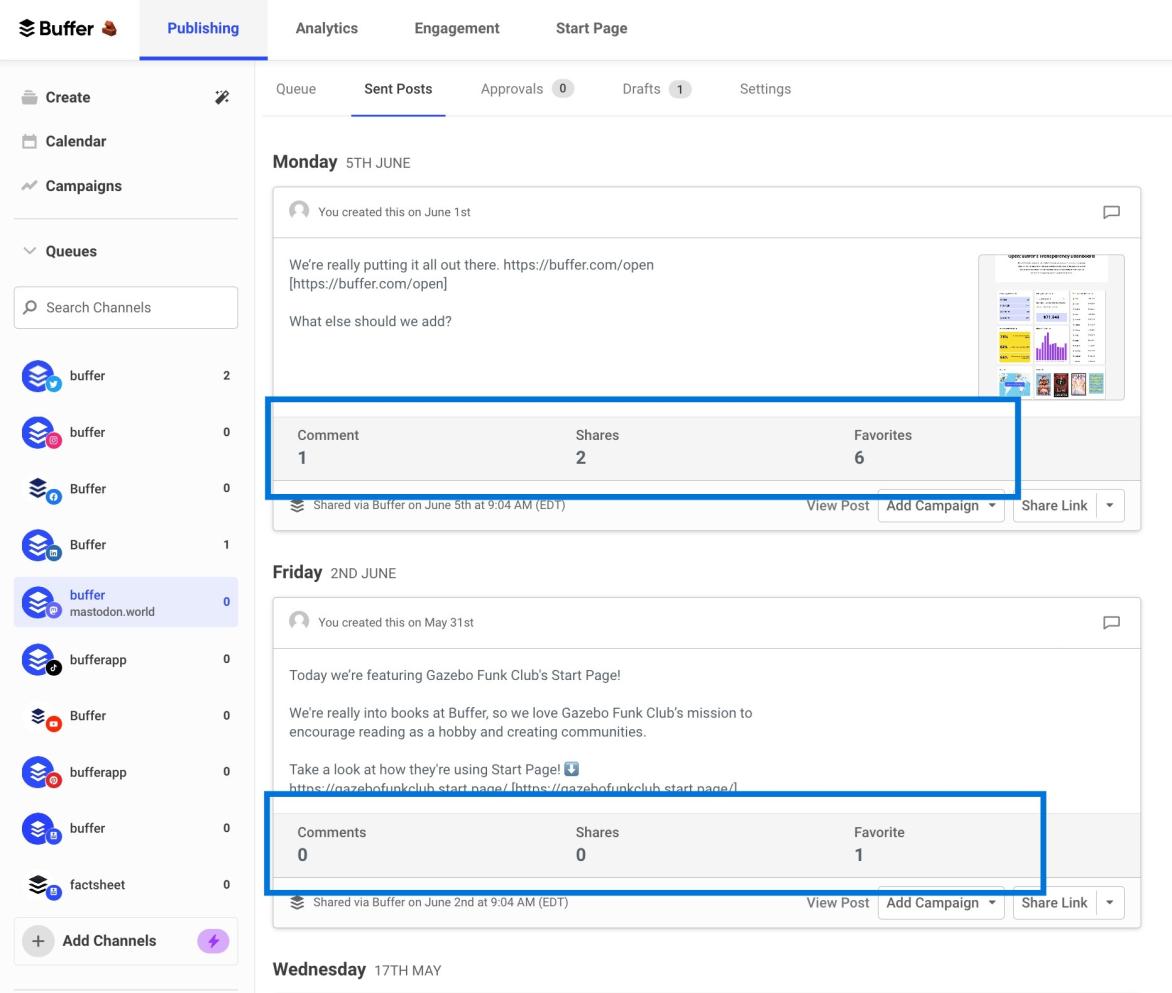
Task: Open the Engagement tab
Action: pyautogui.click(x=457, y=28)
